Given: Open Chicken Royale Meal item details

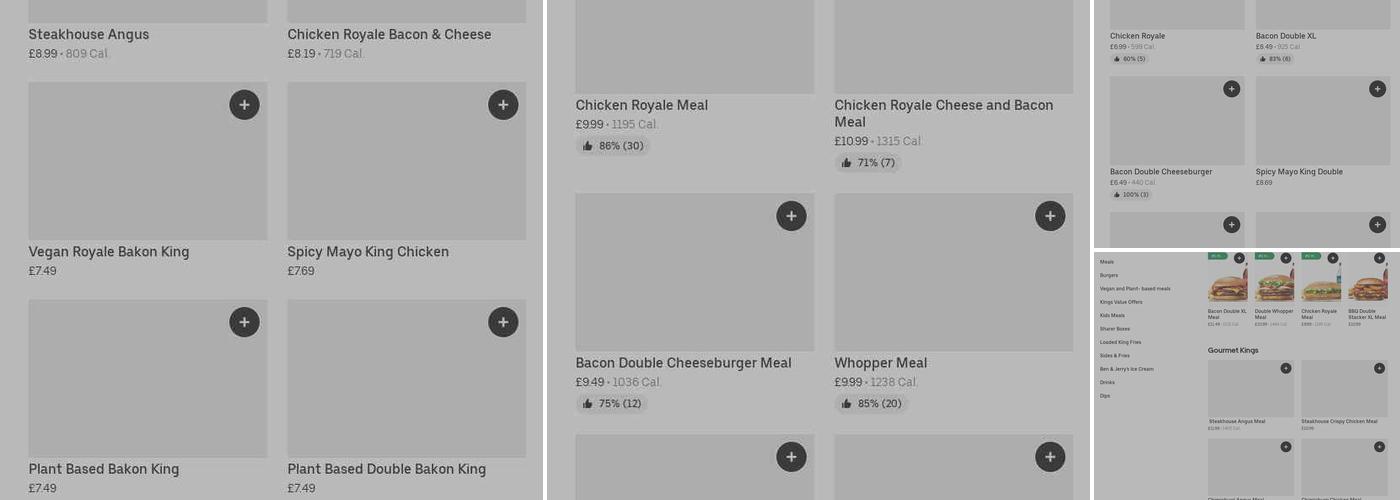Looking at the screenshot, I should click(x=641, y=105).
